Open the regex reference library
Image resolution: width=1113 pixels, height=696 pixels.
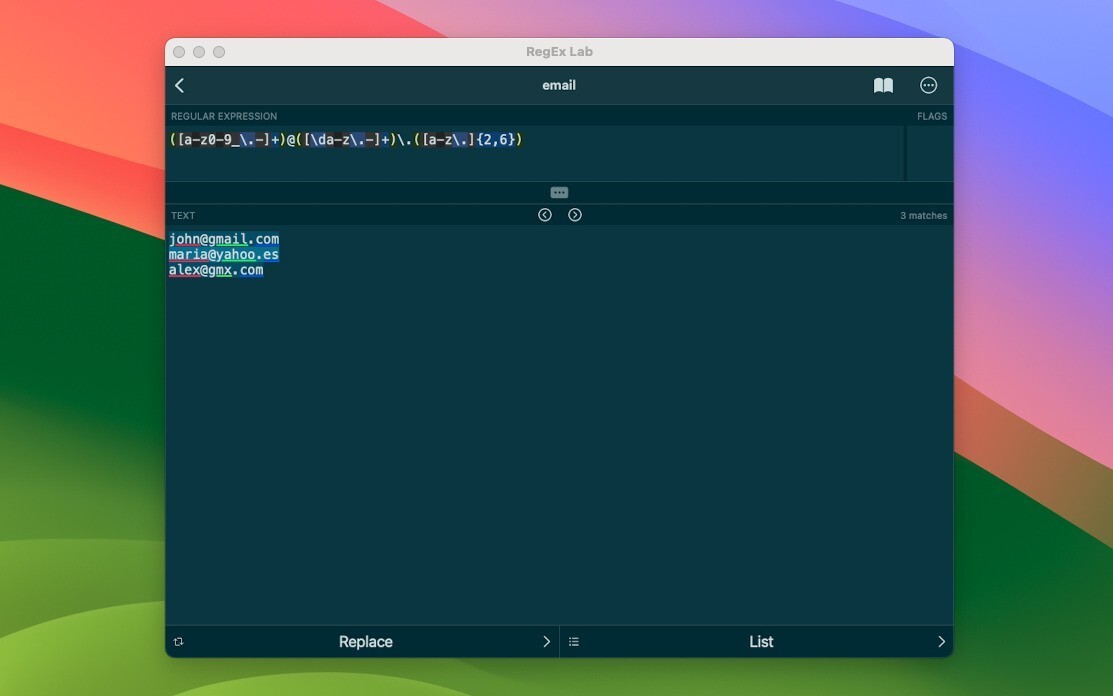pyautogui.click(x=883, y=85)
